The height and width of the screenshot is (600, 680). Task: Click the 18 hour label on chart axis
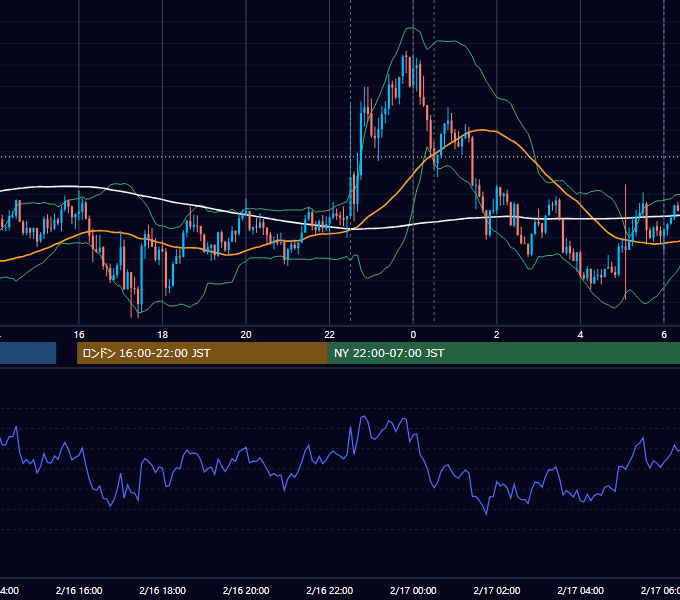point(163,335)
